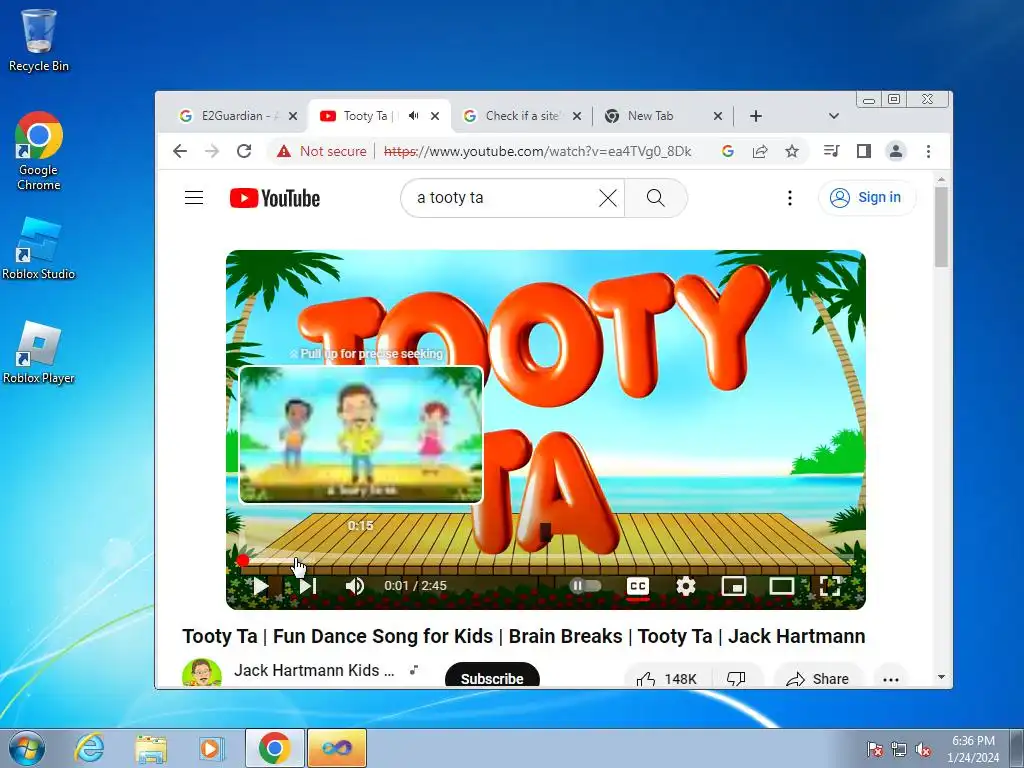This screenshot has width=1024, height=768.
Task: Close the New Tab tab
Action: pyautogui.click(x=718, y=116)
